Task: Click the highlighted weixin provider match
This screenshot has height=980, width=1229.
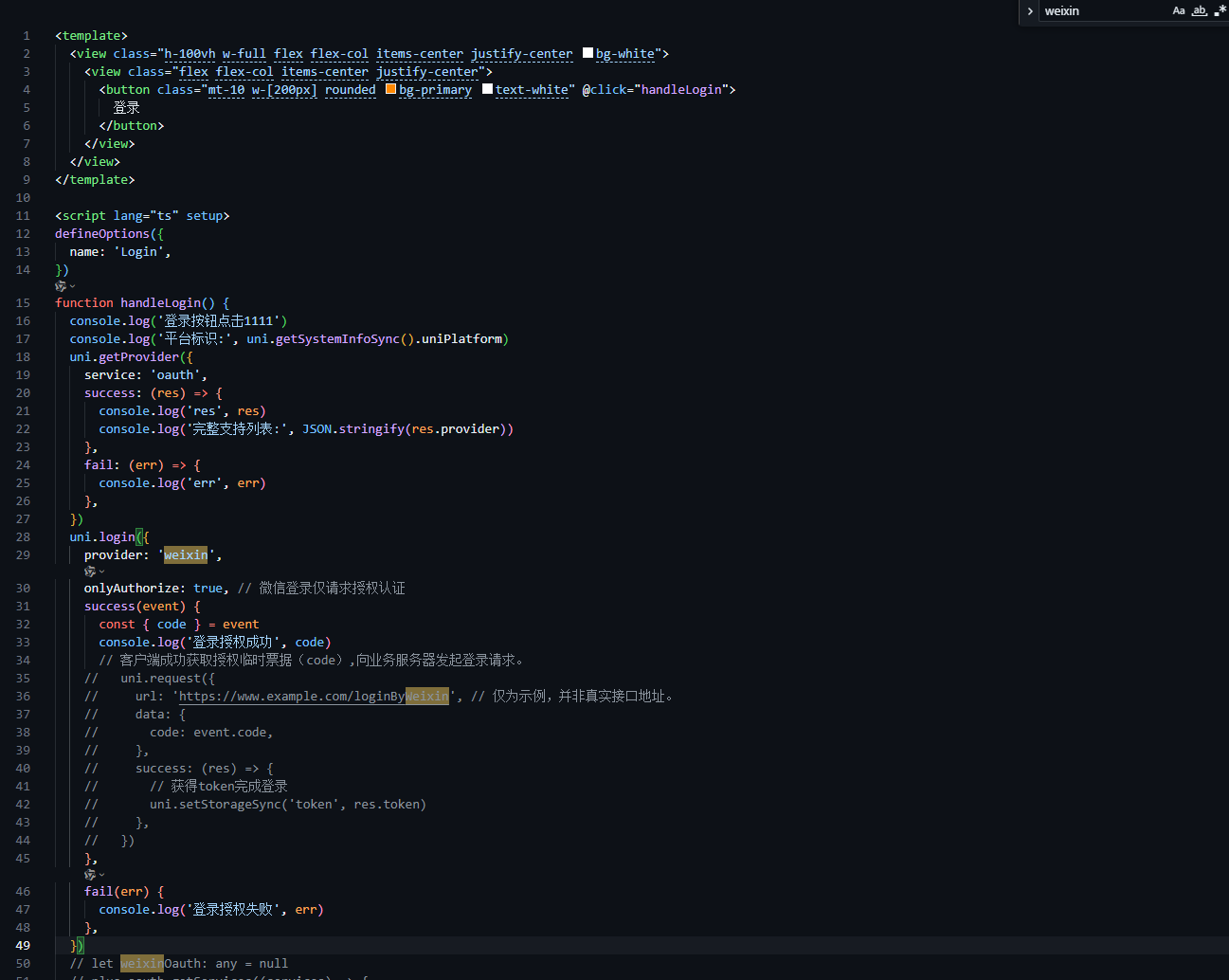Action: coord(186,555)
